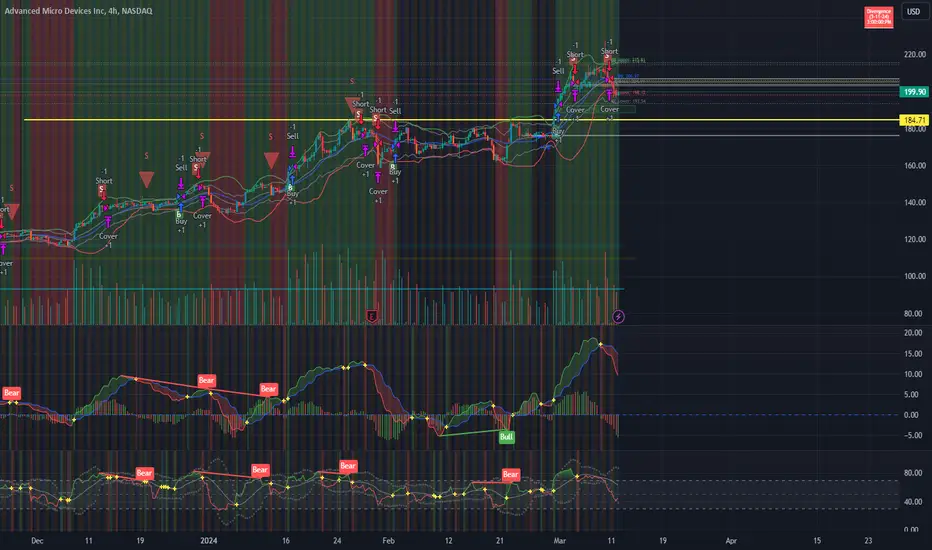The height and width of the screenshot is (550, 932).
Task: Click the Bear label at MACD pane's left edge
Action: tap(12, 393)
